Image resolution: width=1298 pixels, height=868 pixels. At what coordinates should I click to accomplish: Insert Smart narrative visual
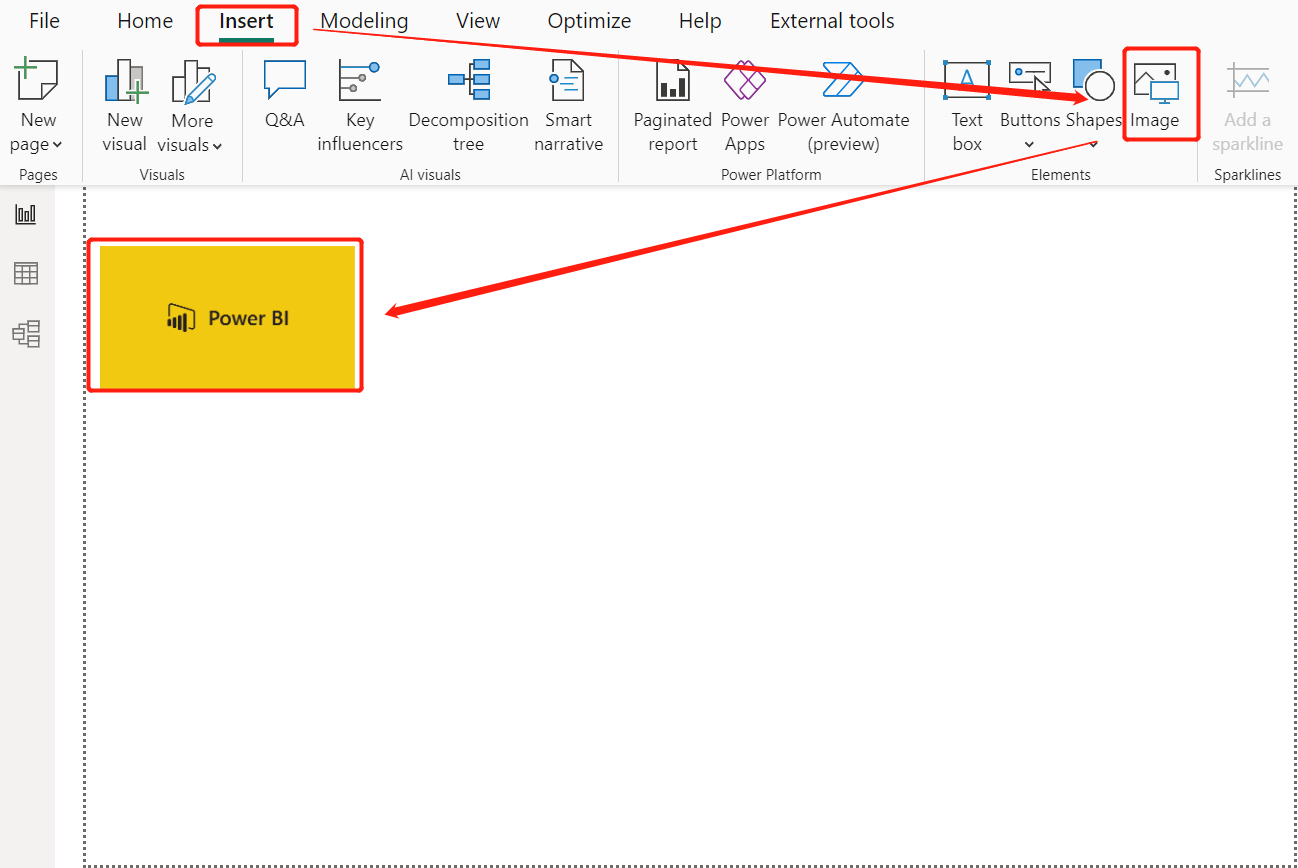[568, 105]
